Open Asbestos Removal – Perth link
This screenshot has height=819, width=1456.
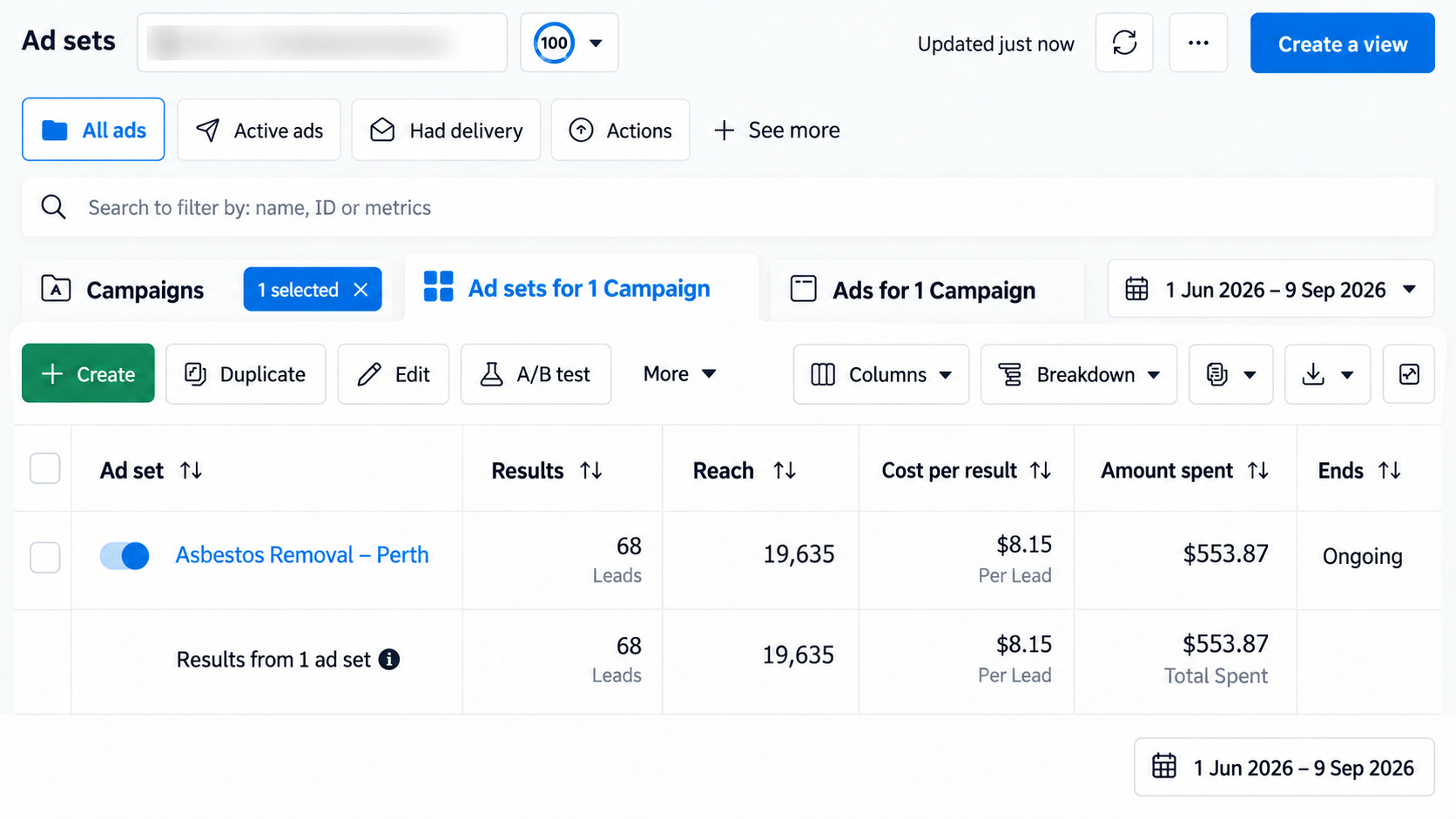302,555
